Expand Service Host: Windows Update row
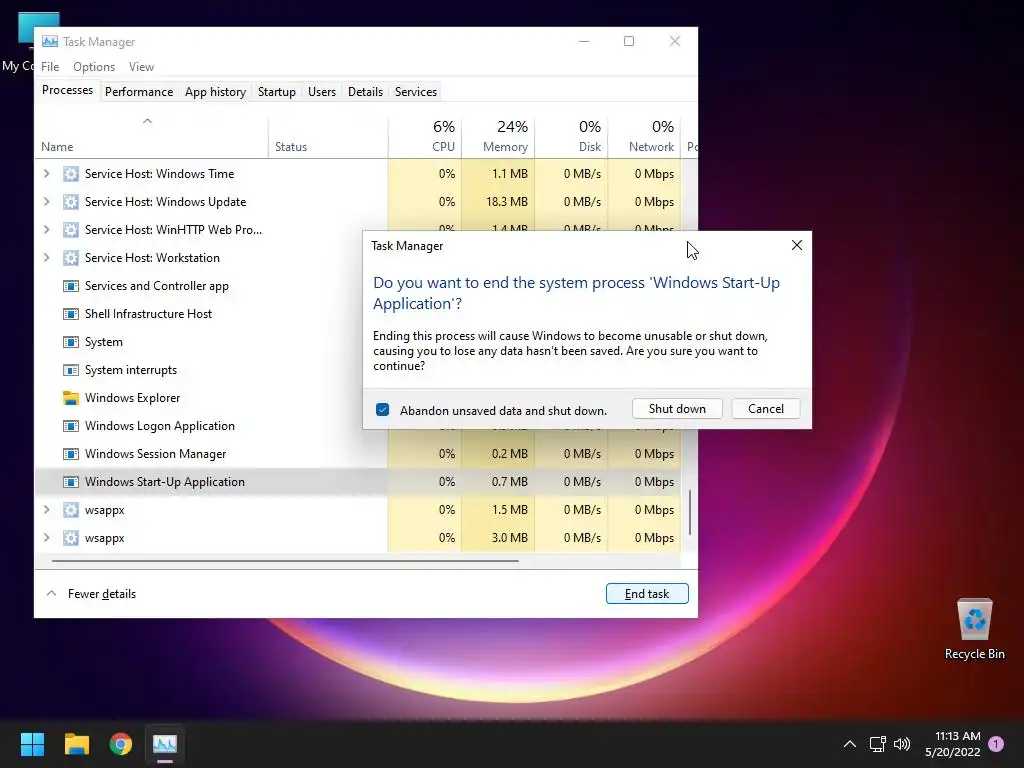Screen dimensions: 1024x768 [46, 202]
